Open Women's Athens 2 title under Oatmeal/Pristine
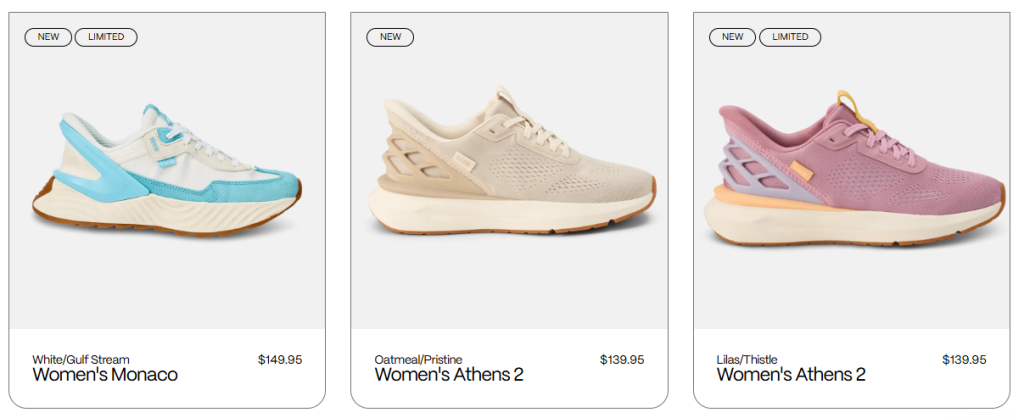Image resolution: width=1024 pixels, height=418 pixels. (449, 375)
